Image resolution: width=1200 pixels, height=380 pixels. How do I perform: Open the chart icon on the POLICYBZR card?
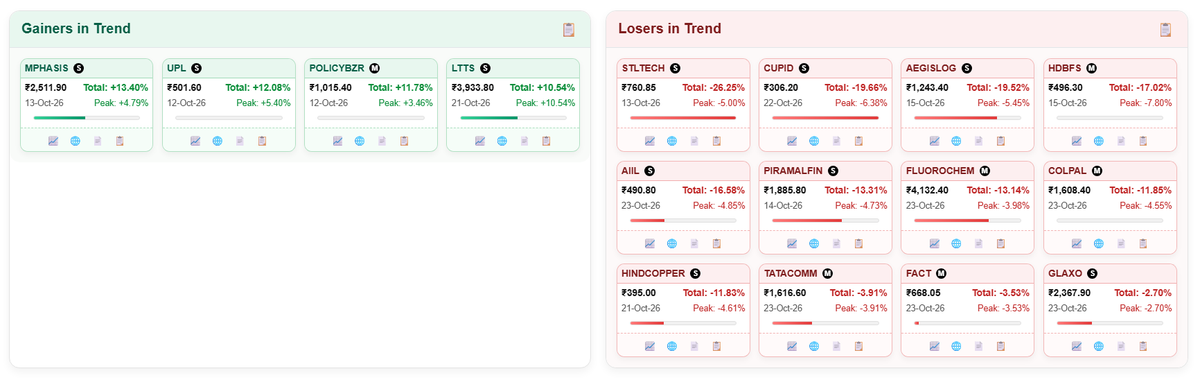(337, 141)
